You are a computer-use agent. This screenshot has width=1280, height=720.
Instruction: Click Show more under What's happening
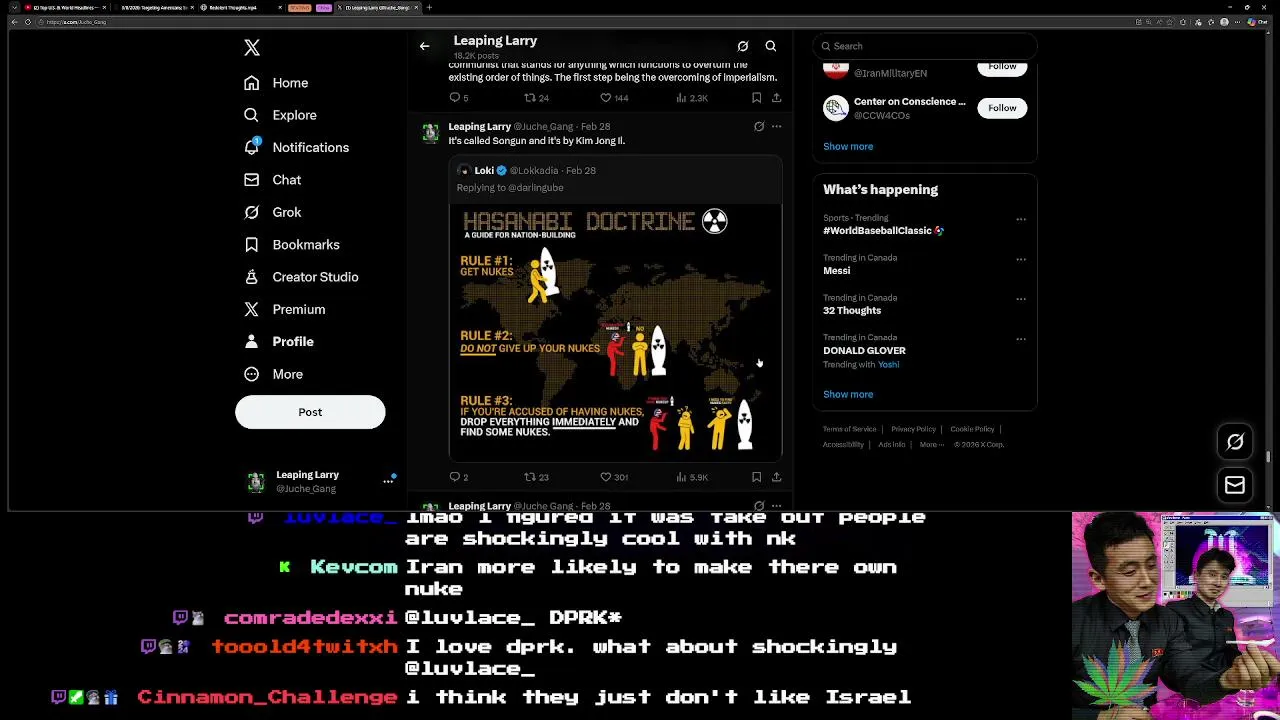pos(848,394)
